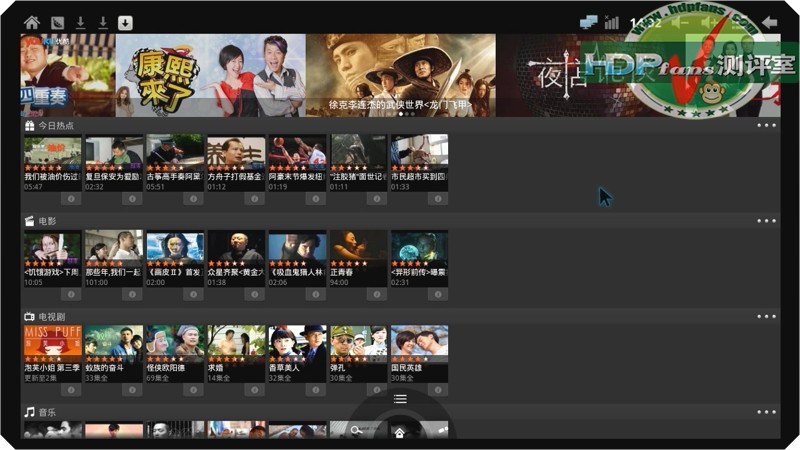Open info button under 我们被油价伤过

point(71,198)
